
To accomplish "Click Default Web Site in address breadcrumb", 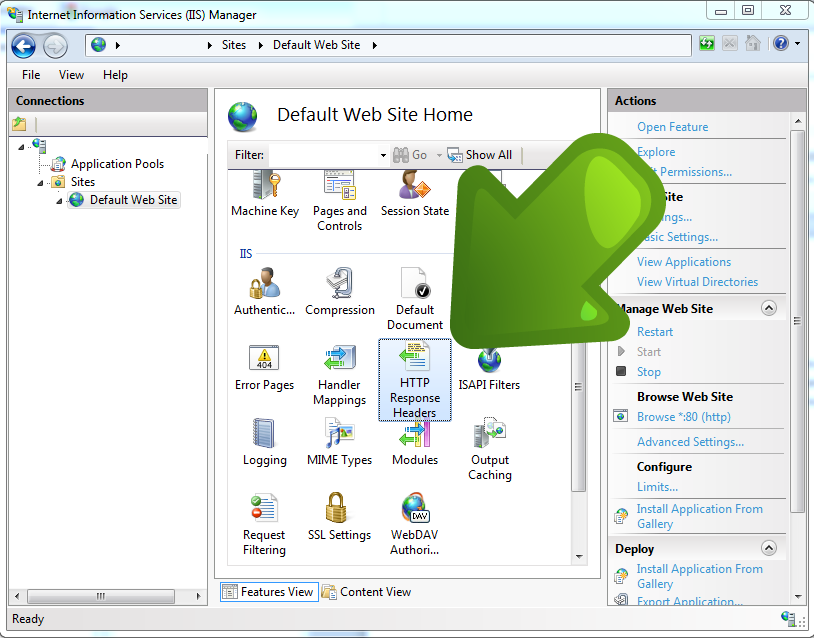I will pyautogui.click(x=316, y=45).
